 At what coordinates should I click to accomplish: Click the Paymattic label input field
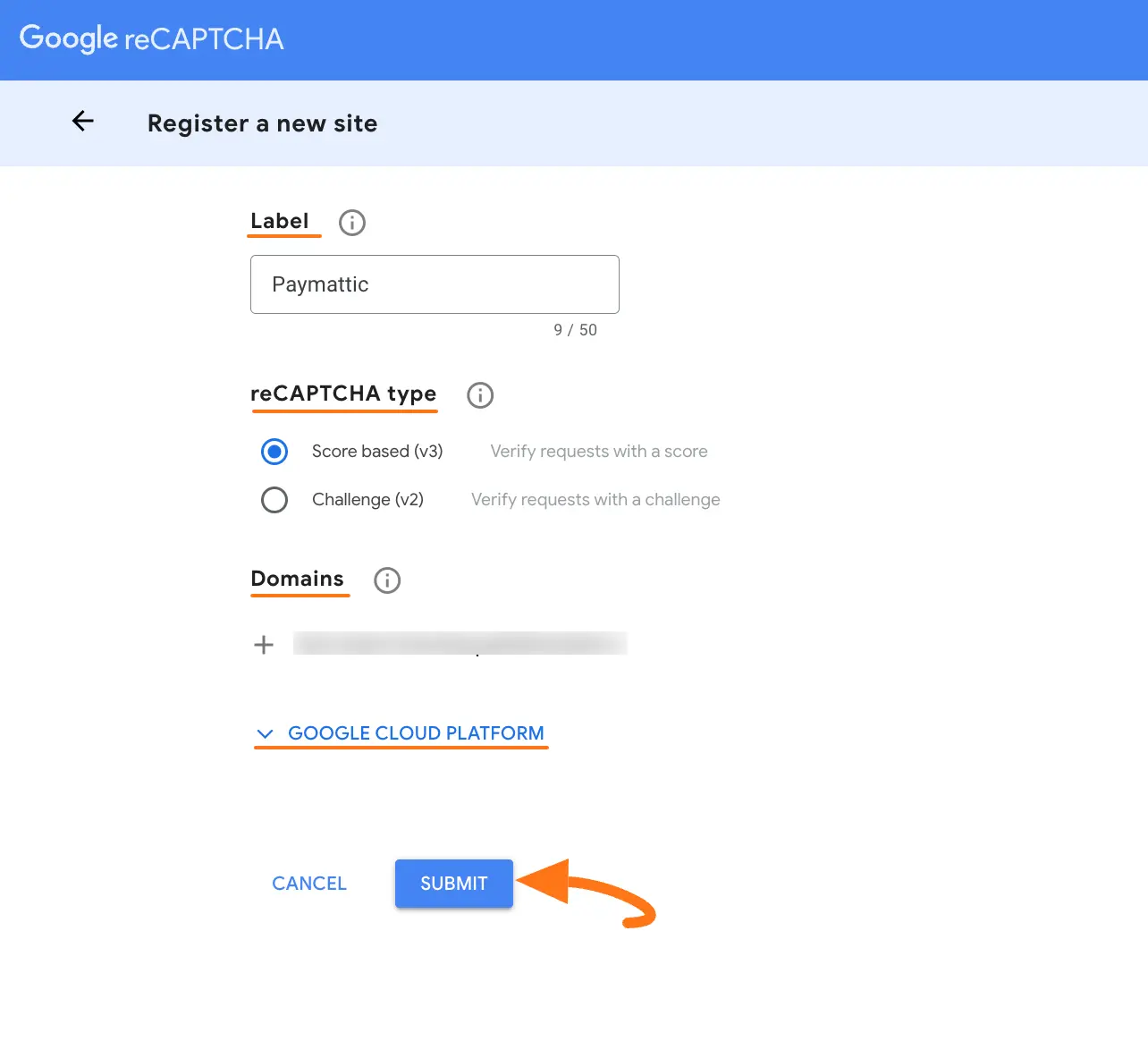[x=435, y=284]
